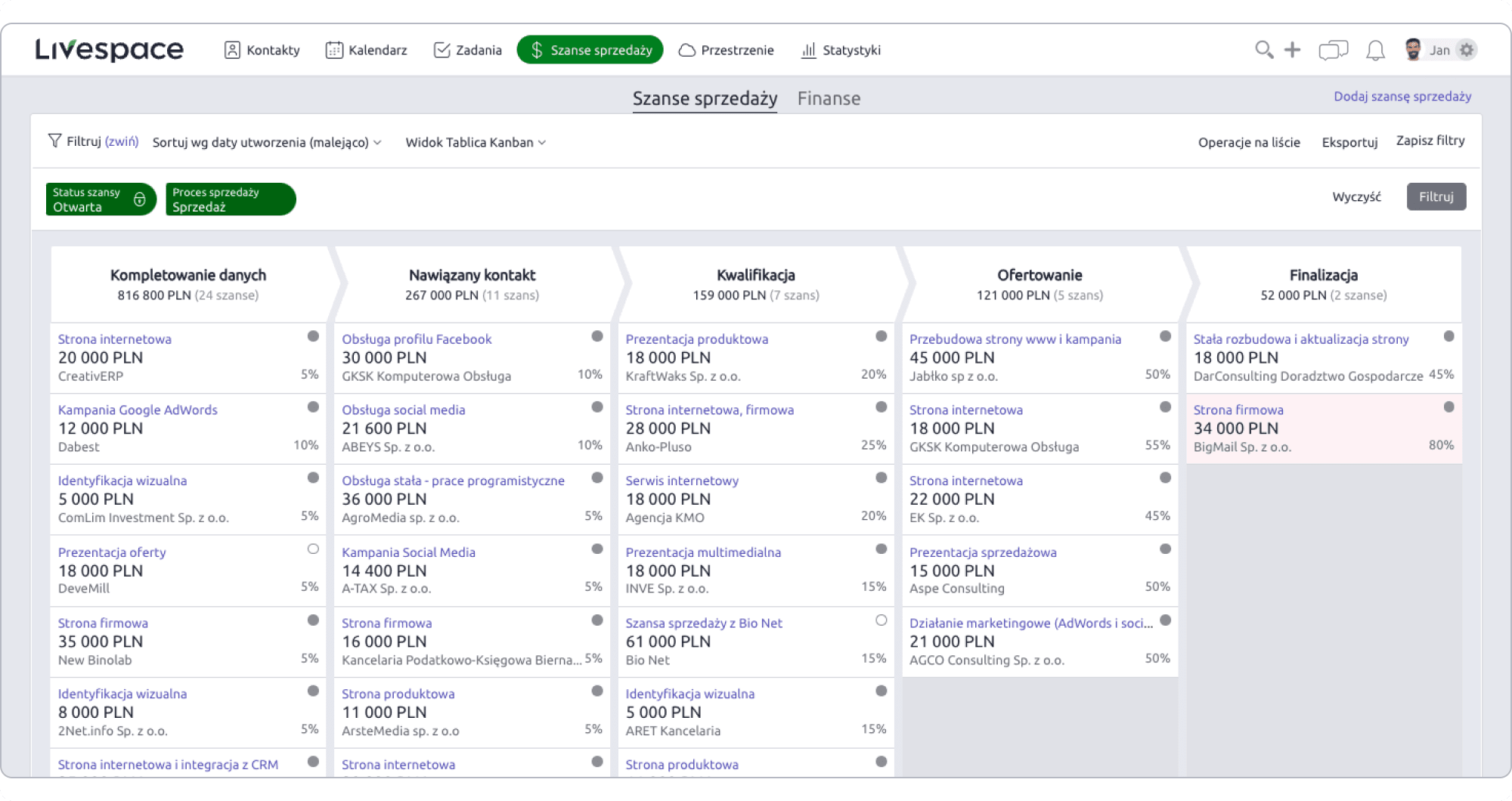The width and height of the screenshot is (1512, 801).
Task: Select the underlined Szanse sprzedaży tab
Action: click(x=705, y=99)
